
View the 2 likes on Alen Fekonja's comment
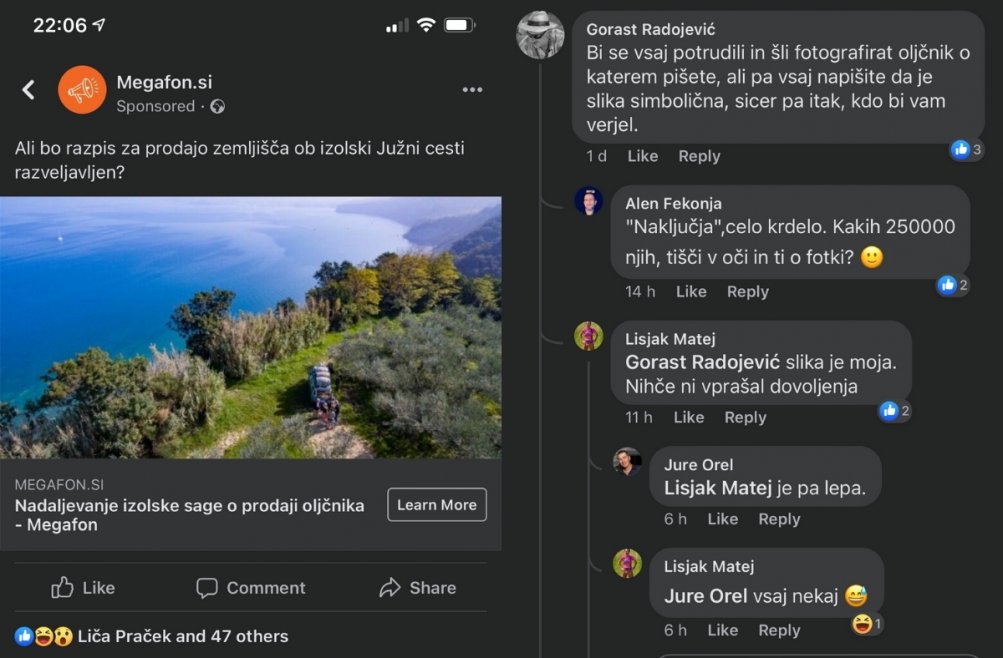pos(953,285)
